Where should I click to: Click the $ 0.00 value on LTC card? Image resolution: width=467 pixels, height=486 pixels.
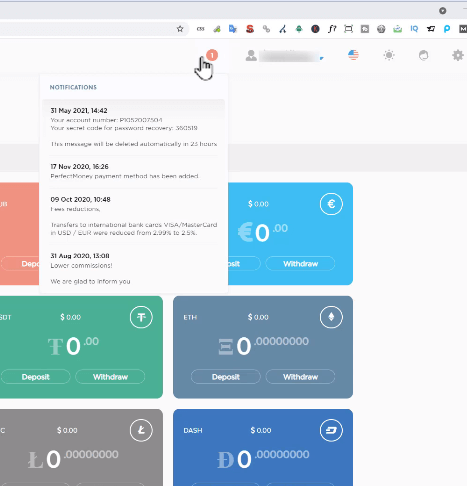pos(67,430)
